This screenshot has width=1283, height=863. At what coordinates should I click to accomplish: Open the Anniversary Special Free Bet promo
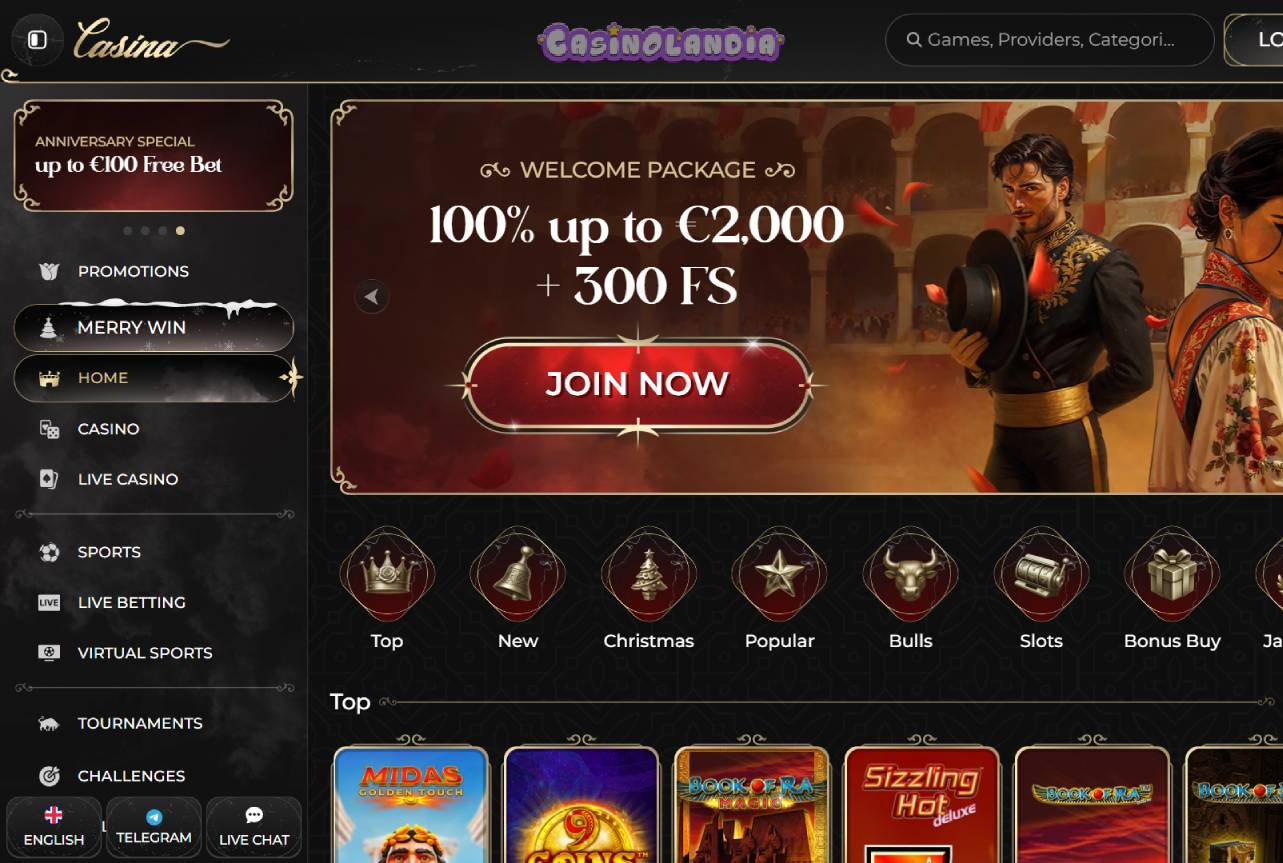coord(153,155)
